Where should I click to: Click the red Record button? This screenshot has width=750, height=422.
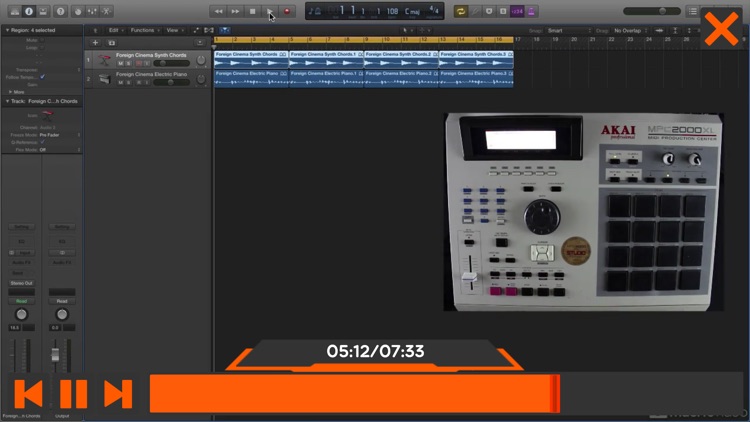(x=287, y=11)
